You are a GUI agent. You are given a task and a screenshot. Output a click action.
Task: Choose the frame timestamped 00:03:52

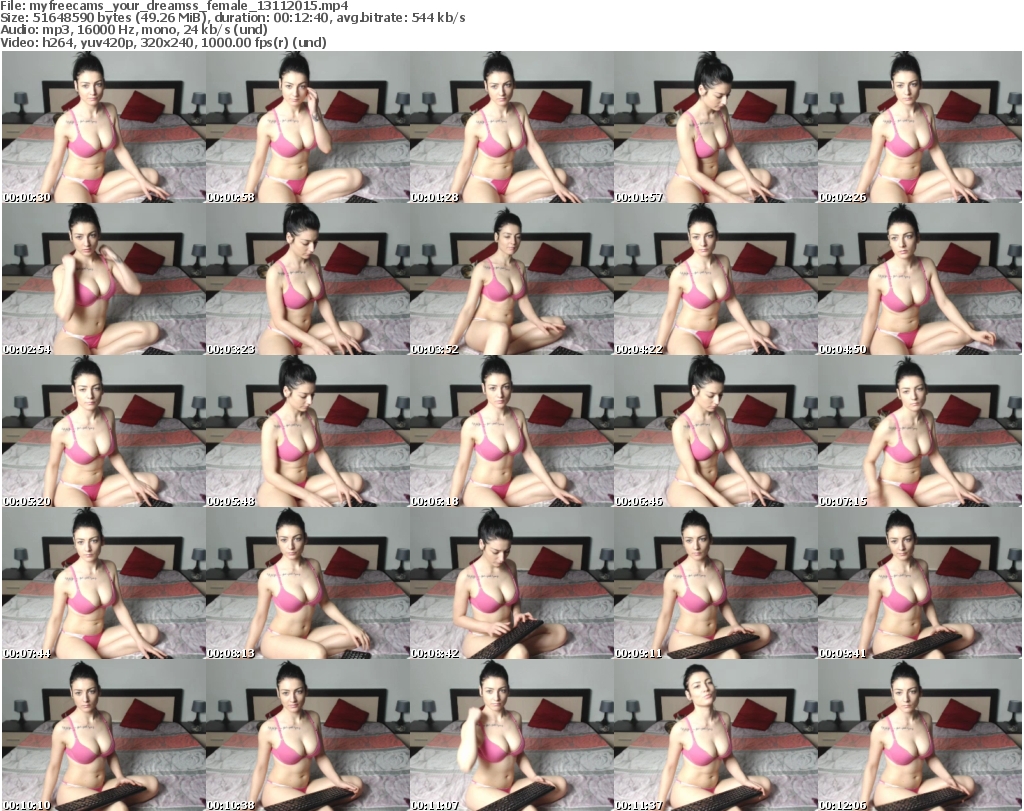click(x=511, y=279)
